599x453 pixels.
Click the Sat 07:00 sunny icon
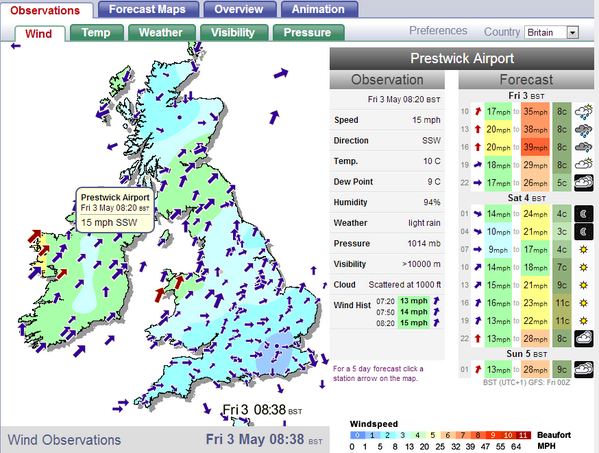point(583,249)
